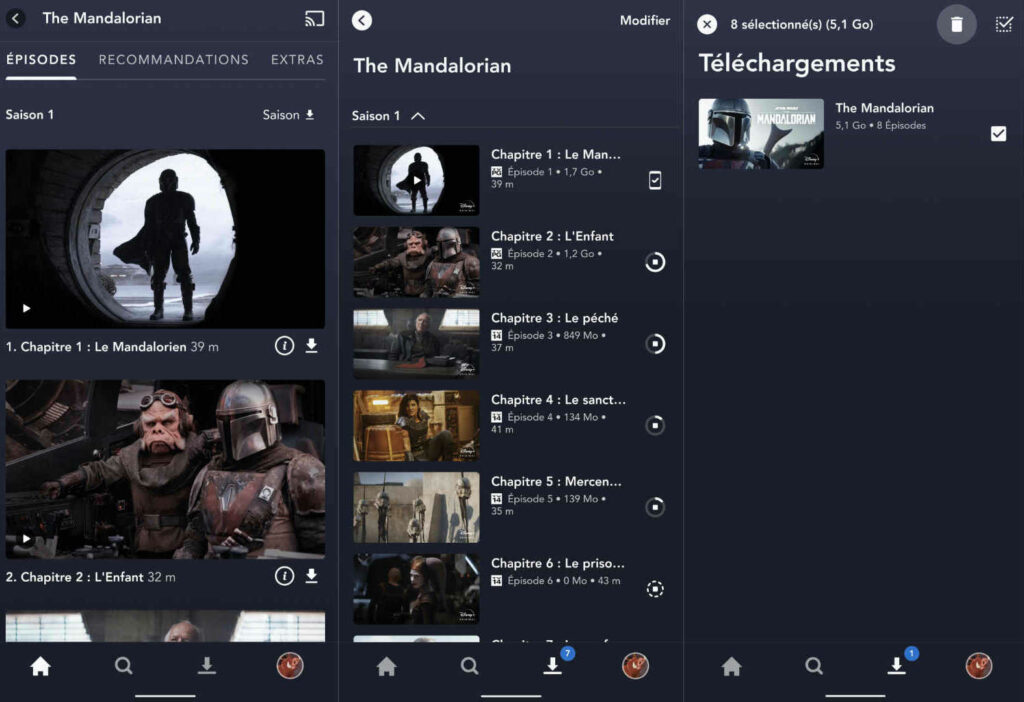Open profile avatar in left screen navbar

[289, 666]
